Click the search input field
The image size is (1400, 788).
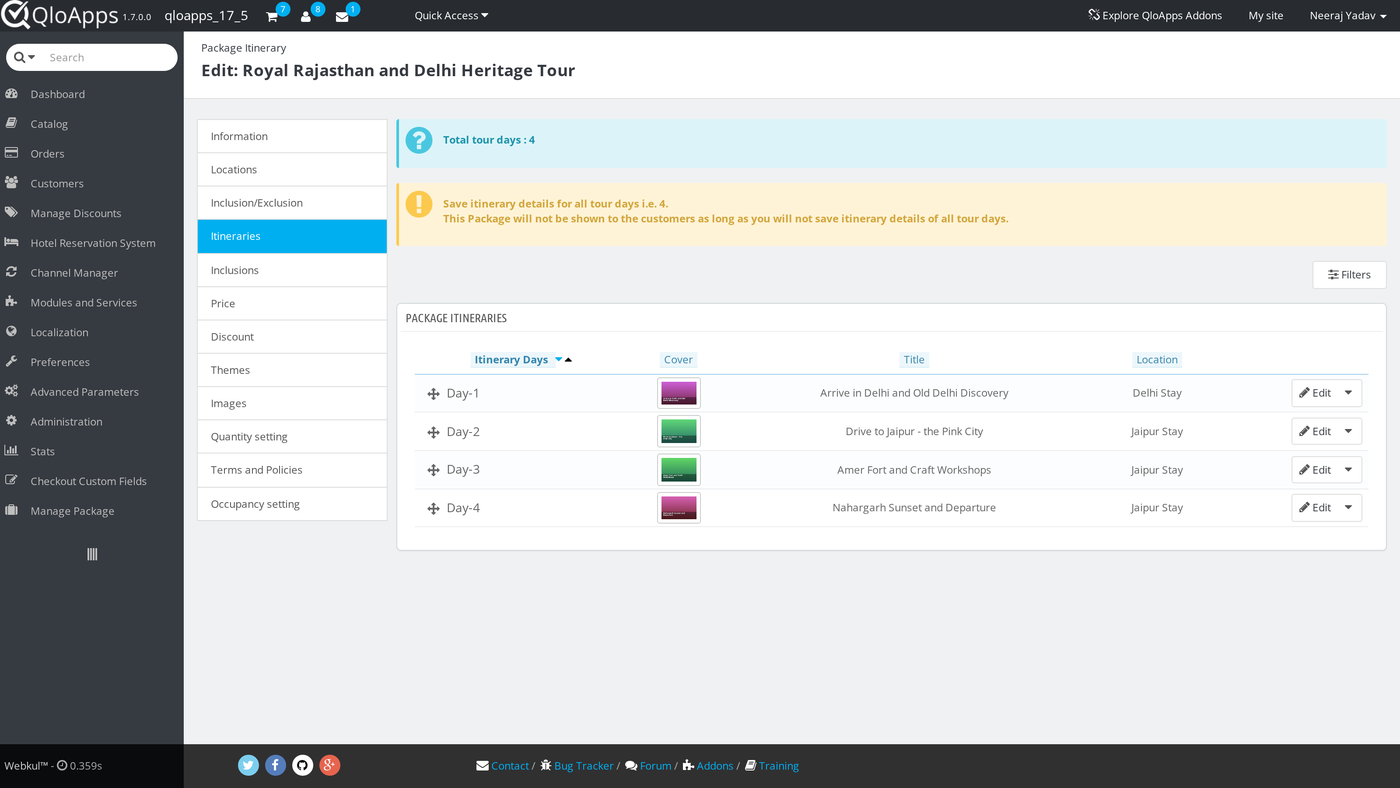coord(110,57)
